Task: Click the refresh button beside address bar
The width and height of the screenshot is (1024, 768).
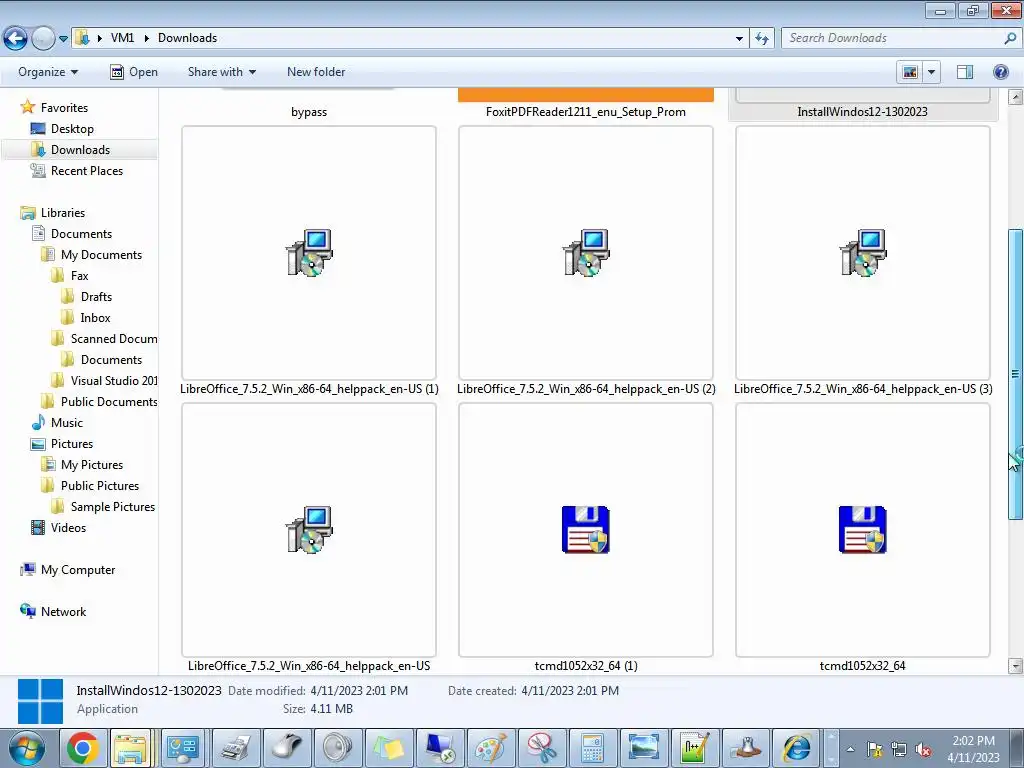Action: 761,38
